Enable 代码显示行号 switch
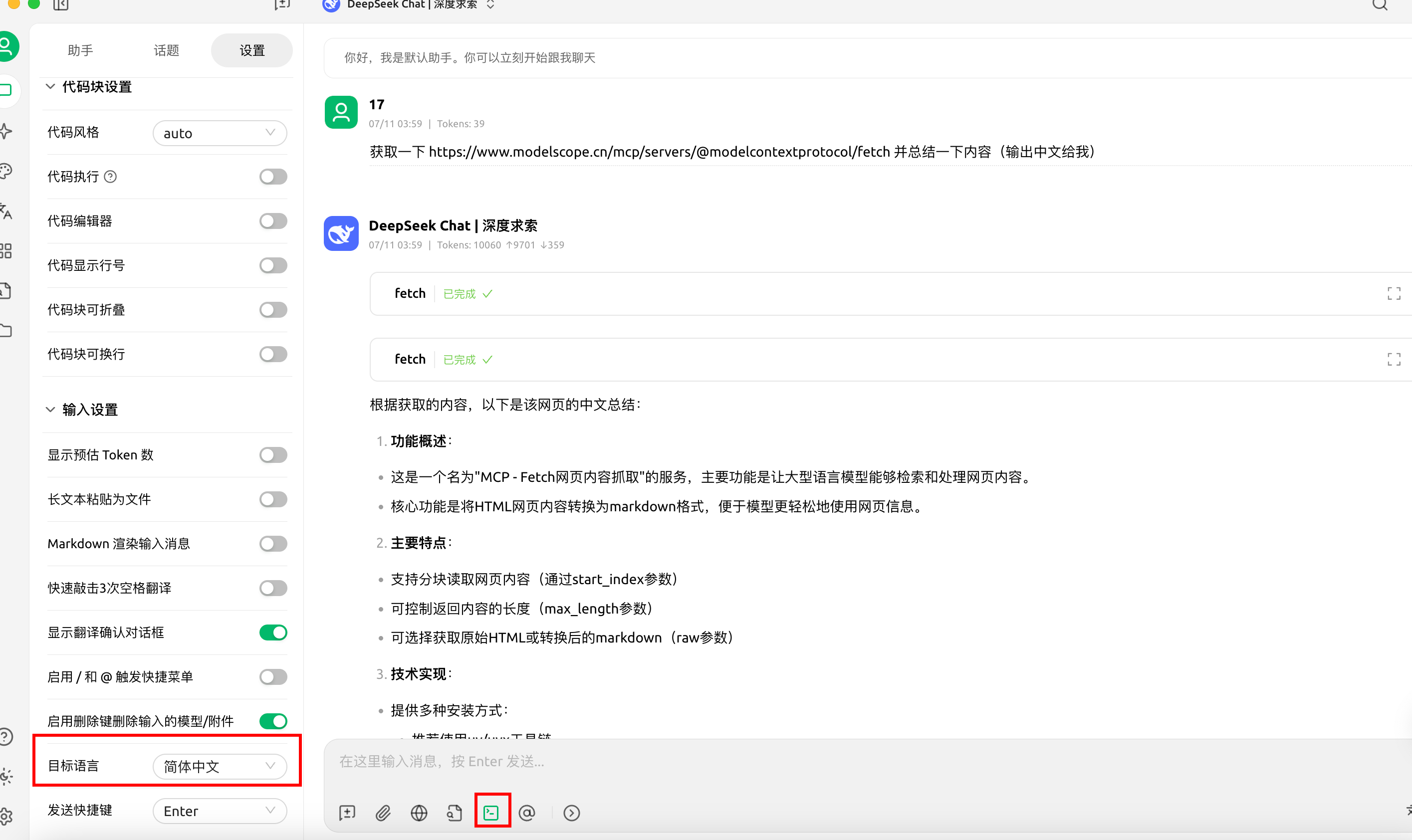 click(x=273, y=265)
